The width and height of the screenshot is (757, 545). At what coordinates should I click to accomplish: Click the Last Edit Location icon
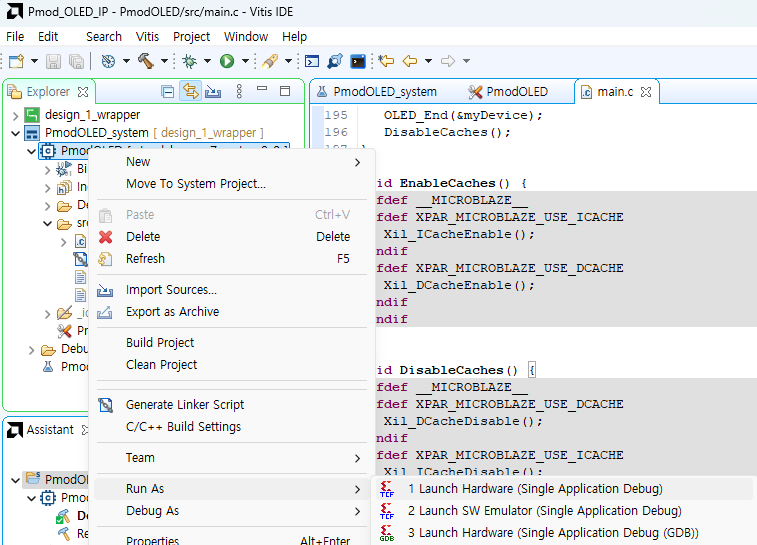(x=386, y=61)
